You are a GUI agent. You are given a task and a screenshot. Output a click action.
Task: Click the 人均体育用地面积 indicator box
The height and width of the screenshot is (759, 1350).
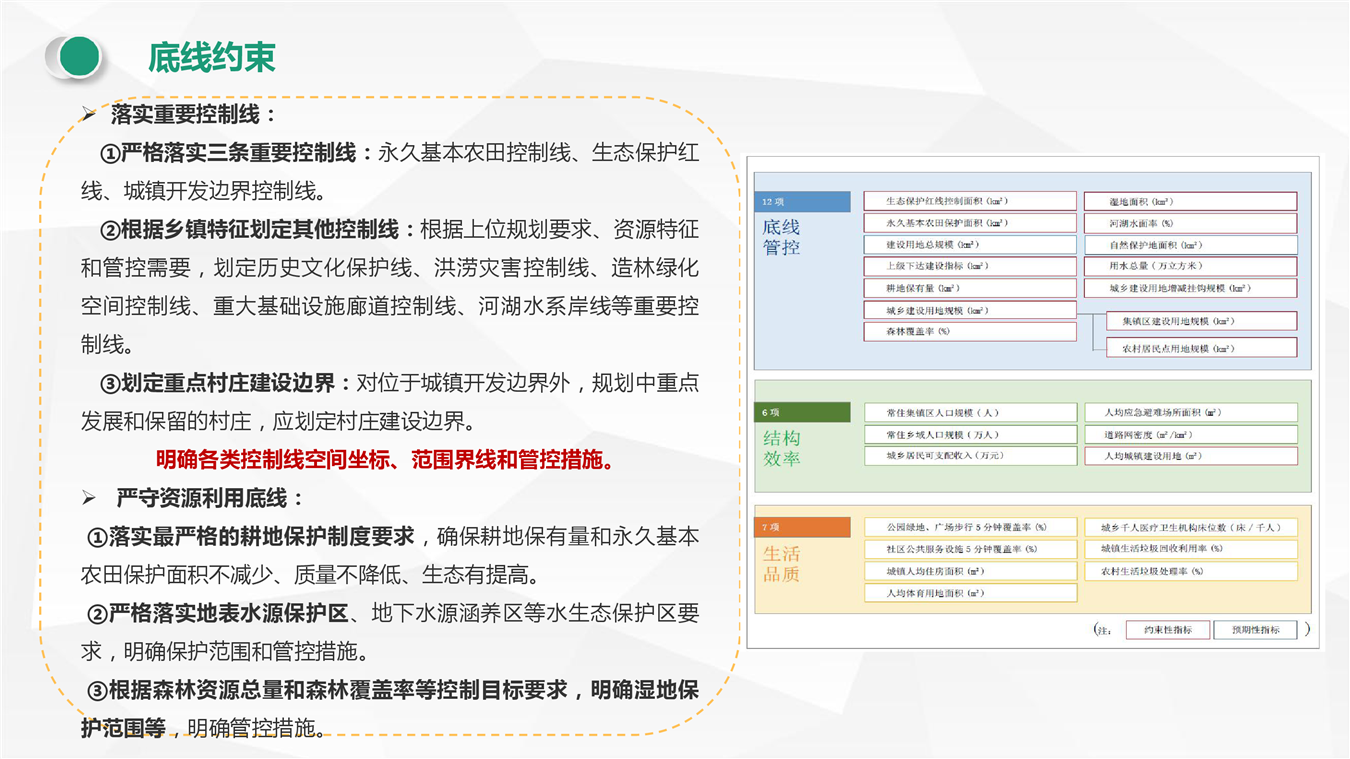(969, 593)
